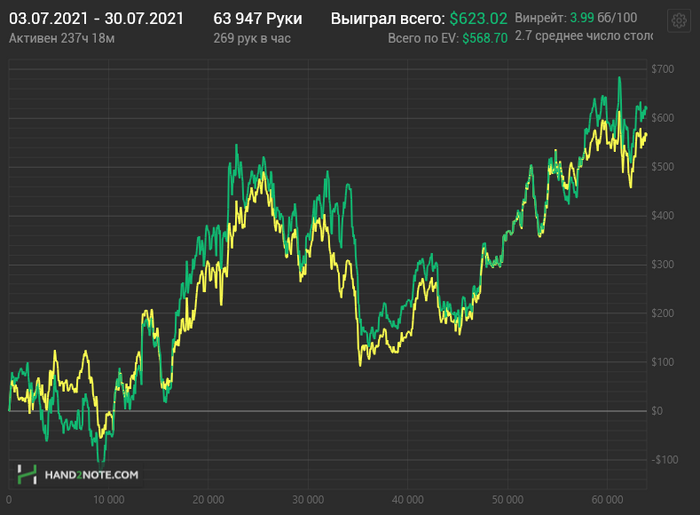Click the 'Активен 237ч 18м' active time text

click(62, 38)
